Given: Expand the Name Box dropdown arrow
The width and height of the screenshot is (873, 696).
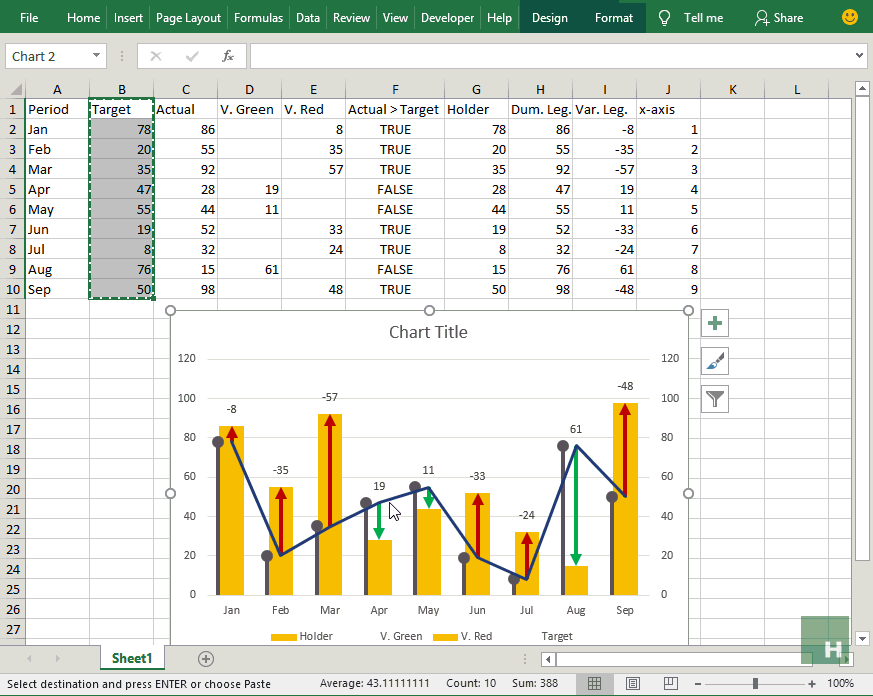Looking at the screenshot, I should pyautogui.click(x=96, y=56).
